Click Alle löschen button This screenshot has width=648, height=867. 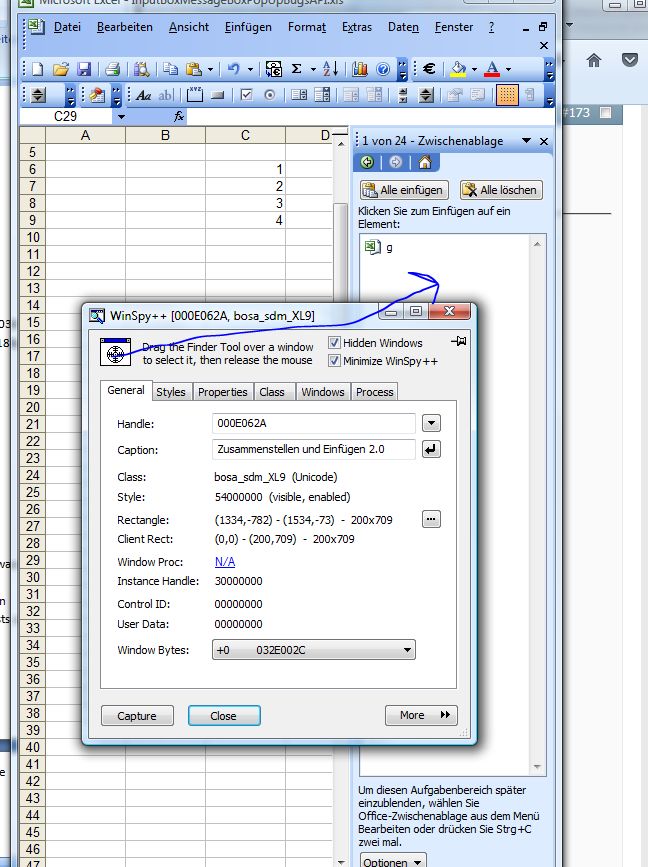coord(501,190)
